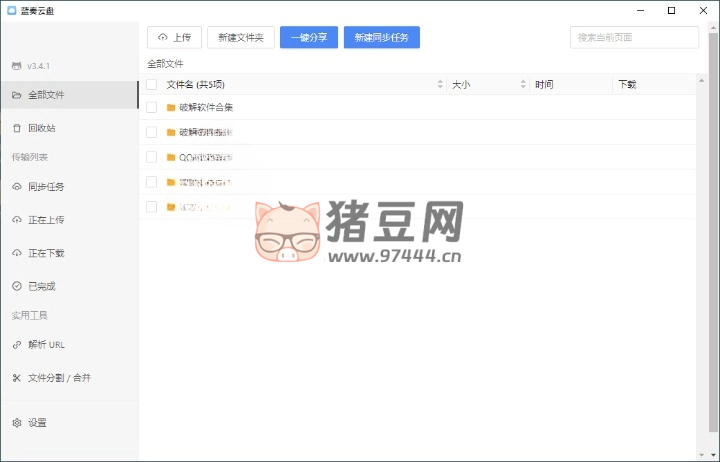Image resolution: width=720 pixels, height=462 pixels.
Task: Toggle the select-all checkbox in header
Action: tap(152, 85)
